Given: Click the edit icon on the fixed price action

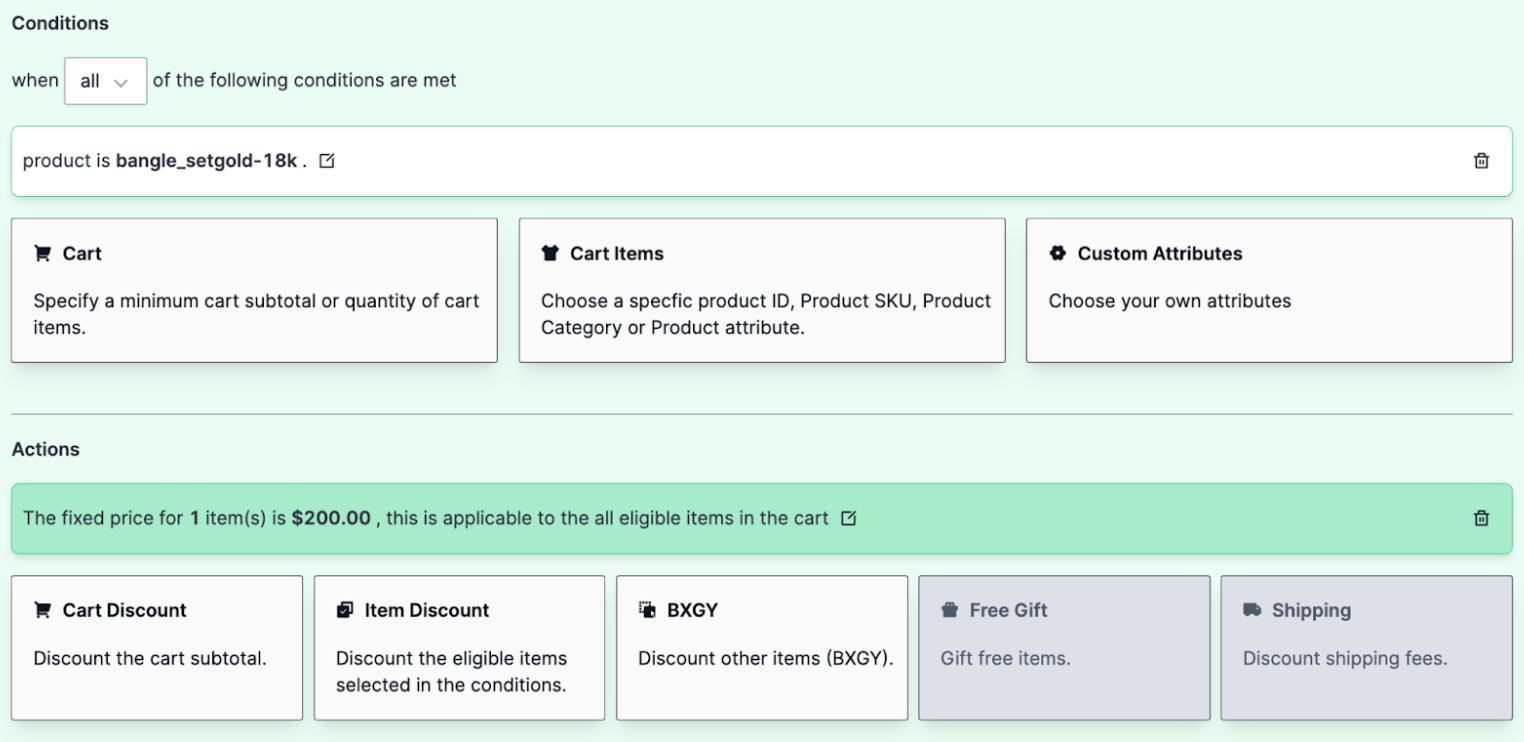Looking at the screenshot, I should (x=849, y=518).
